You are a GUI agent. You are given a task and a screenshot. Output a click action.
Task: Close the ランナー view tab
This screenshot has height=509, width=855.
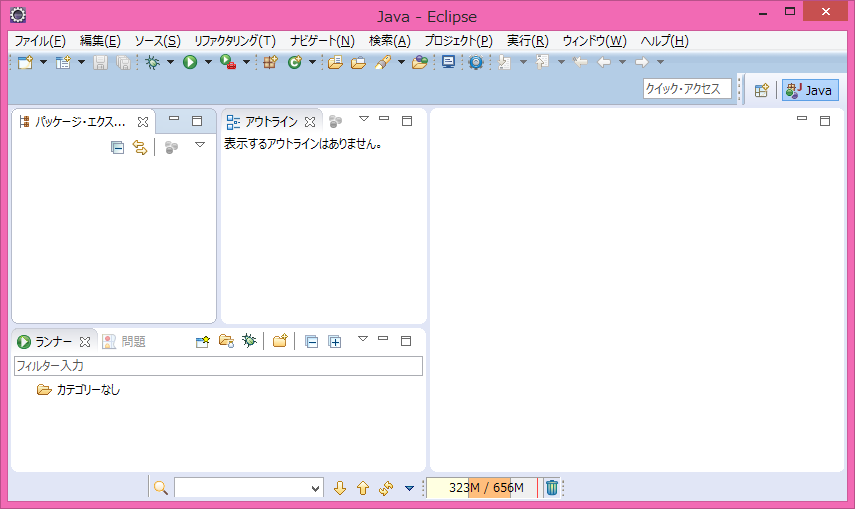point(85,342)
